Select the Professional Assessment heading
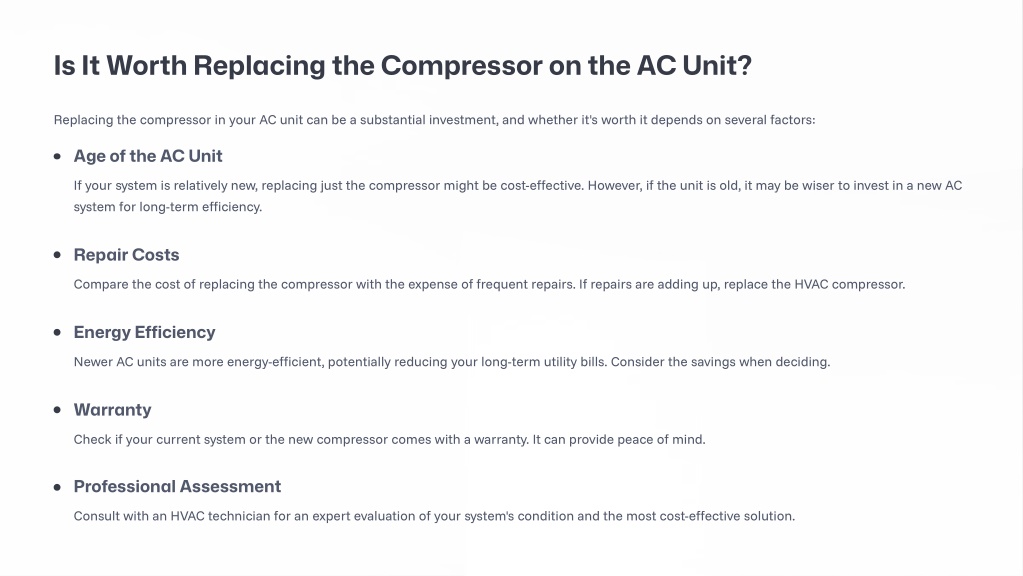1023x576 pixels. 177,487
